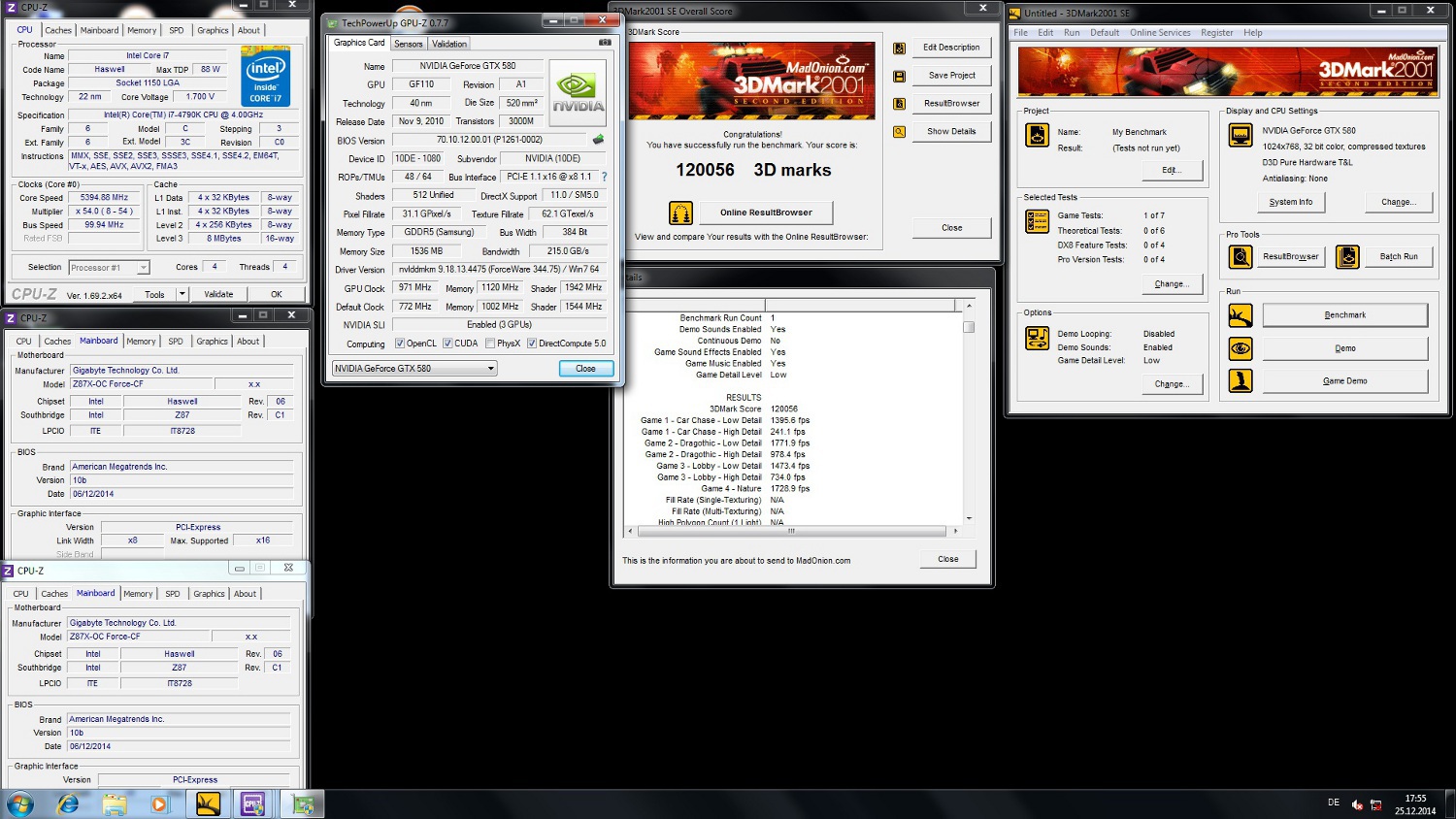Click the BIOS save chip icon in GPU-Z

598,140
